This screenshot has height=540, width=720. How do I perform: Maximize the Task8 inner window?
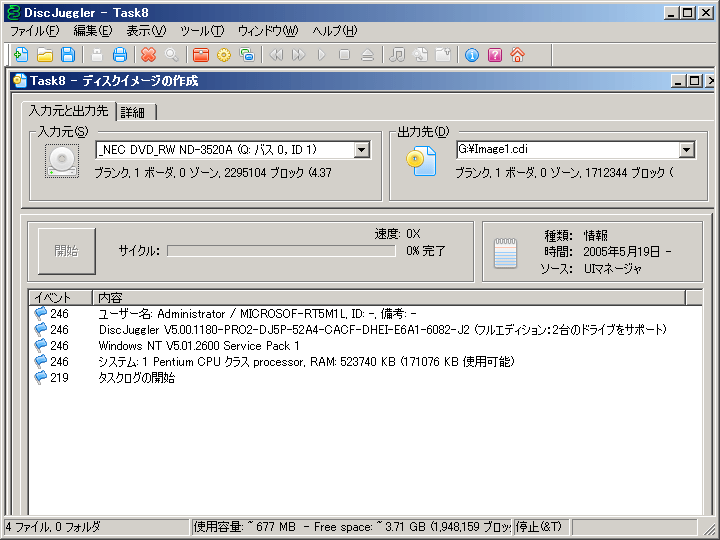tap(694, 81)
